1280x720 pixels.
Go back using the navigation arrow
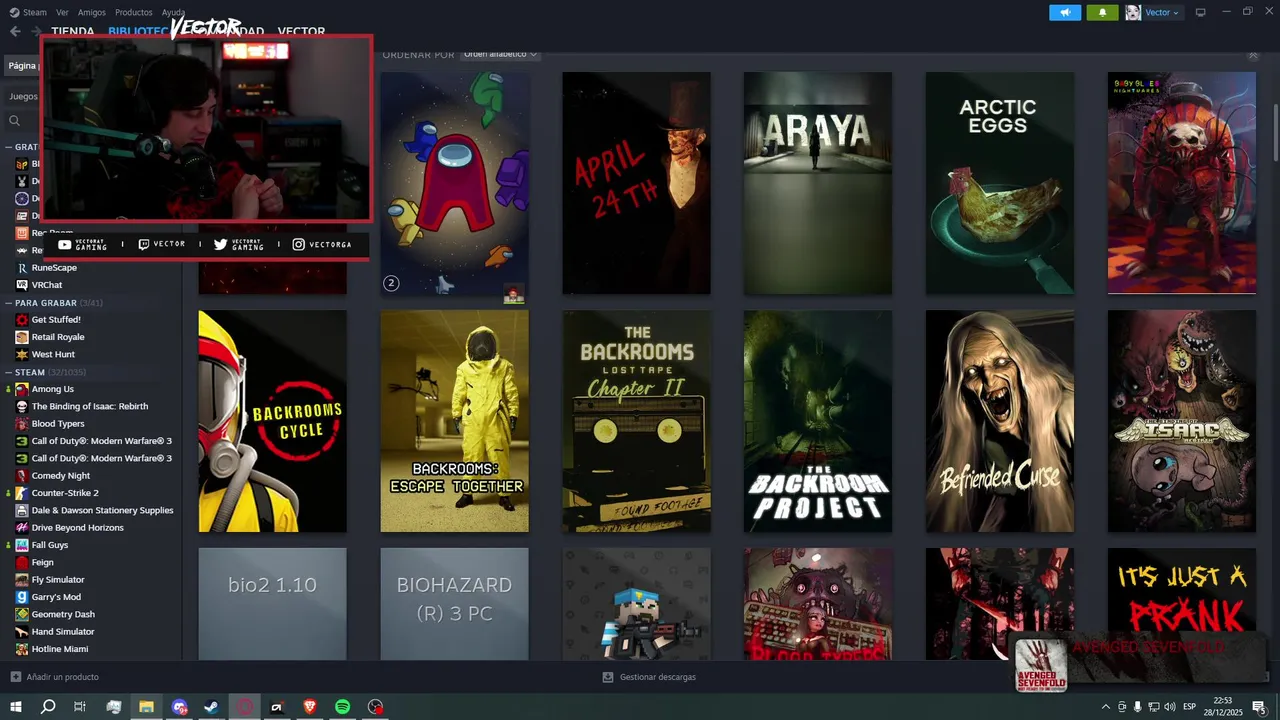(x=15, y=31)
